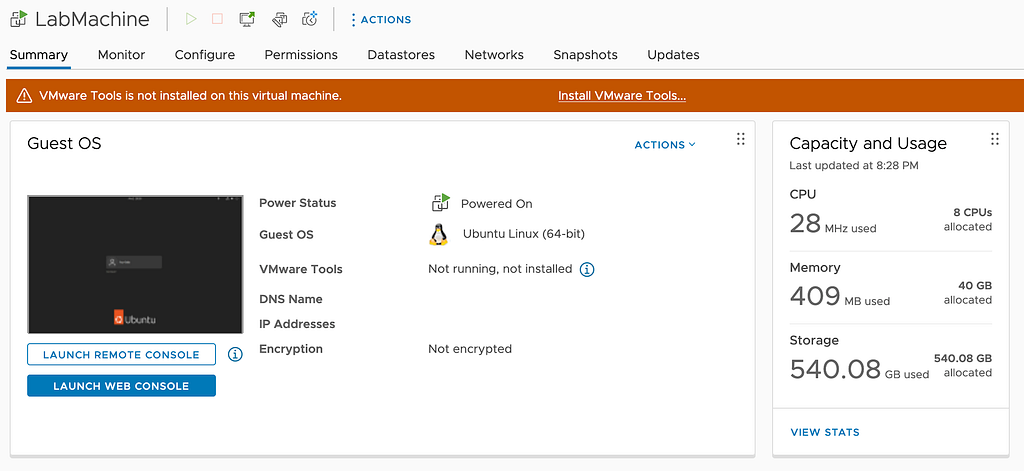1024x471 pixels.
Task: Click the green Power On toolbar icon
Action: pyautogui.click(x=191, y=19)
